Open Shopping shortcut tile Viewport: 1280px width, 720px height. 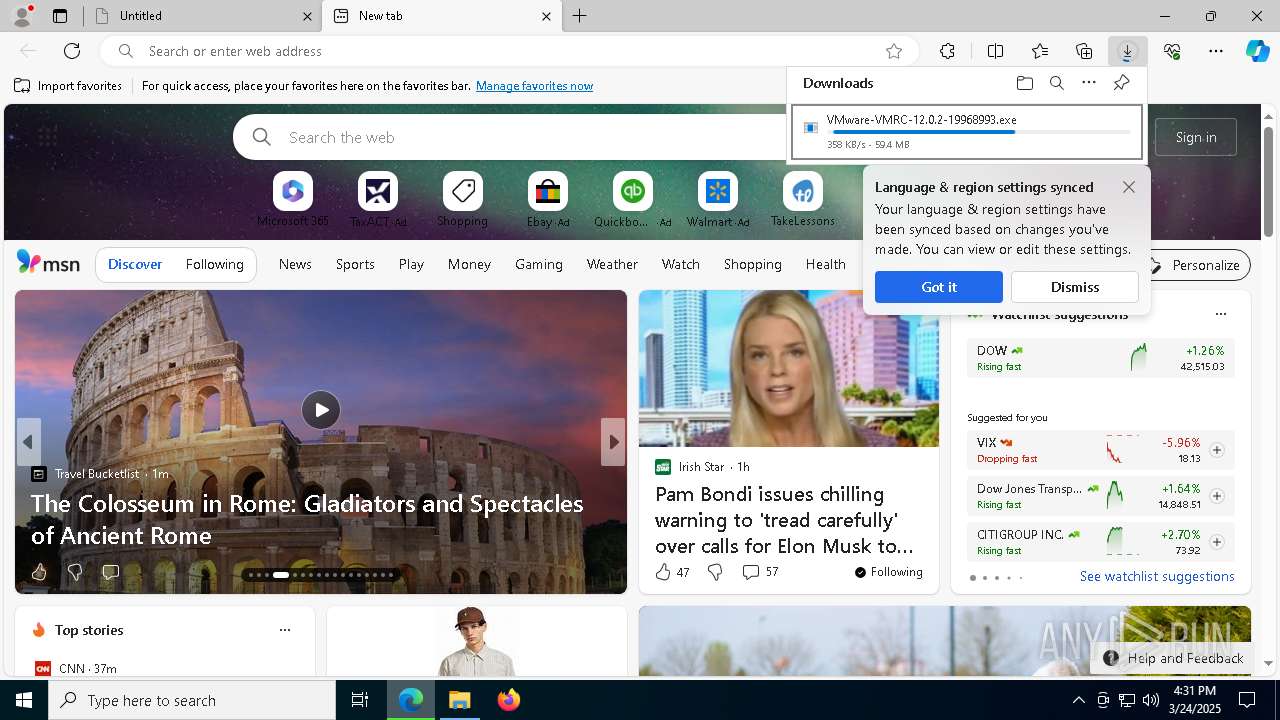462,199
